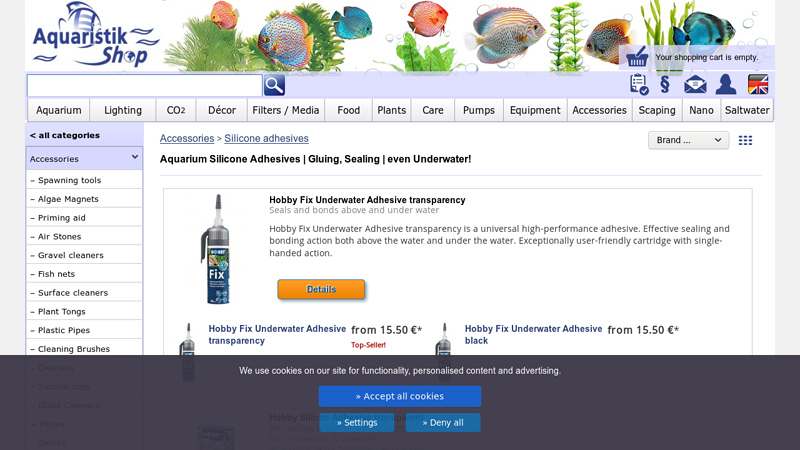Viewport: 800px width, 450px height.
Task: Open Hobby Fix Underwater Adhesive transparency variant link
Action: pyautogui.click(x=277, y=335)
